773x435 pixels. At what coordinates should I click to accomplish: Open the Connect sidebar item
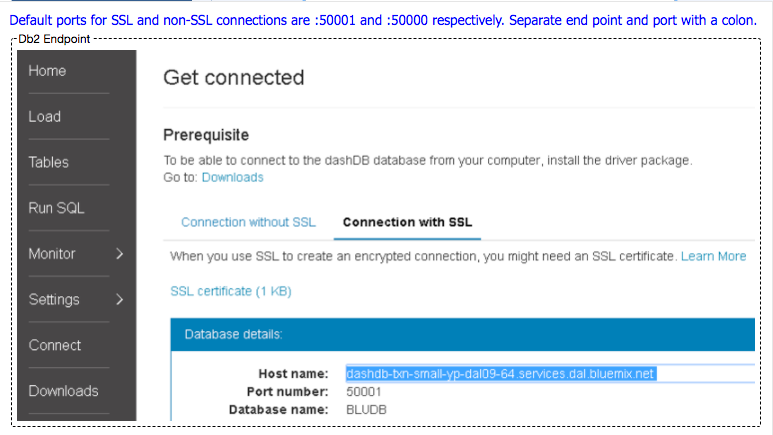pos(54,345)
